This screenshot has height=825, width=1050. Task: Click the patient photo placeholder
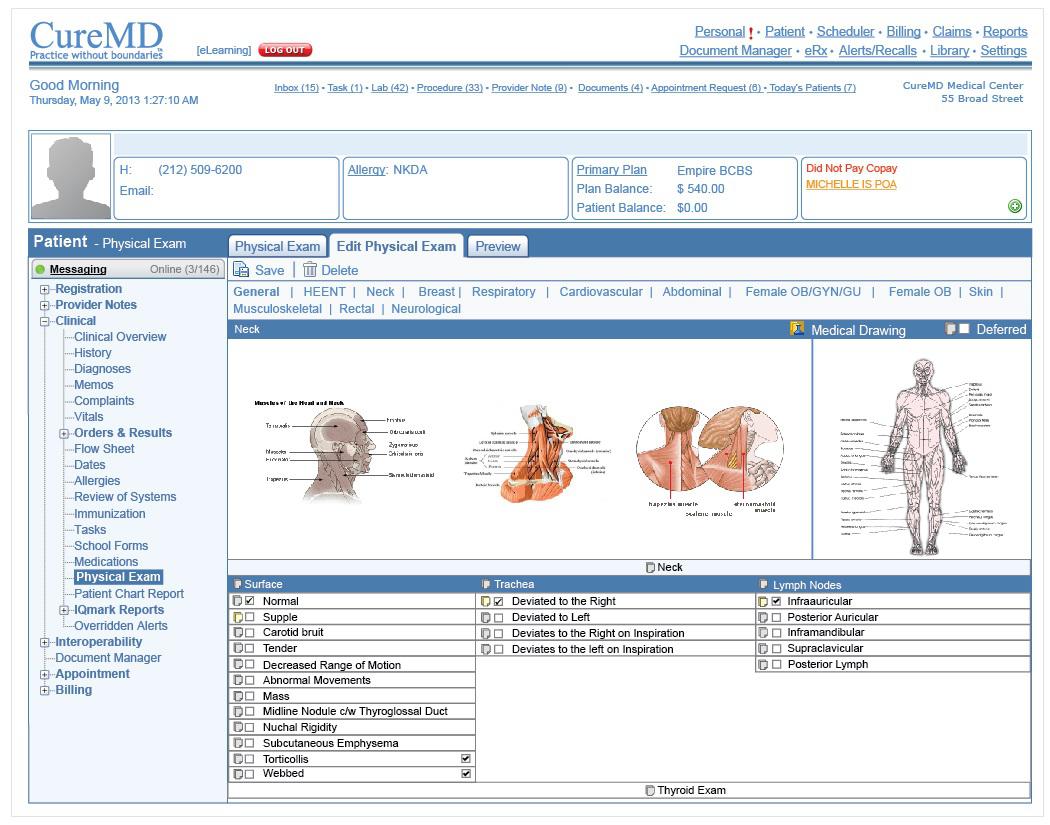(x=71, y=177)
